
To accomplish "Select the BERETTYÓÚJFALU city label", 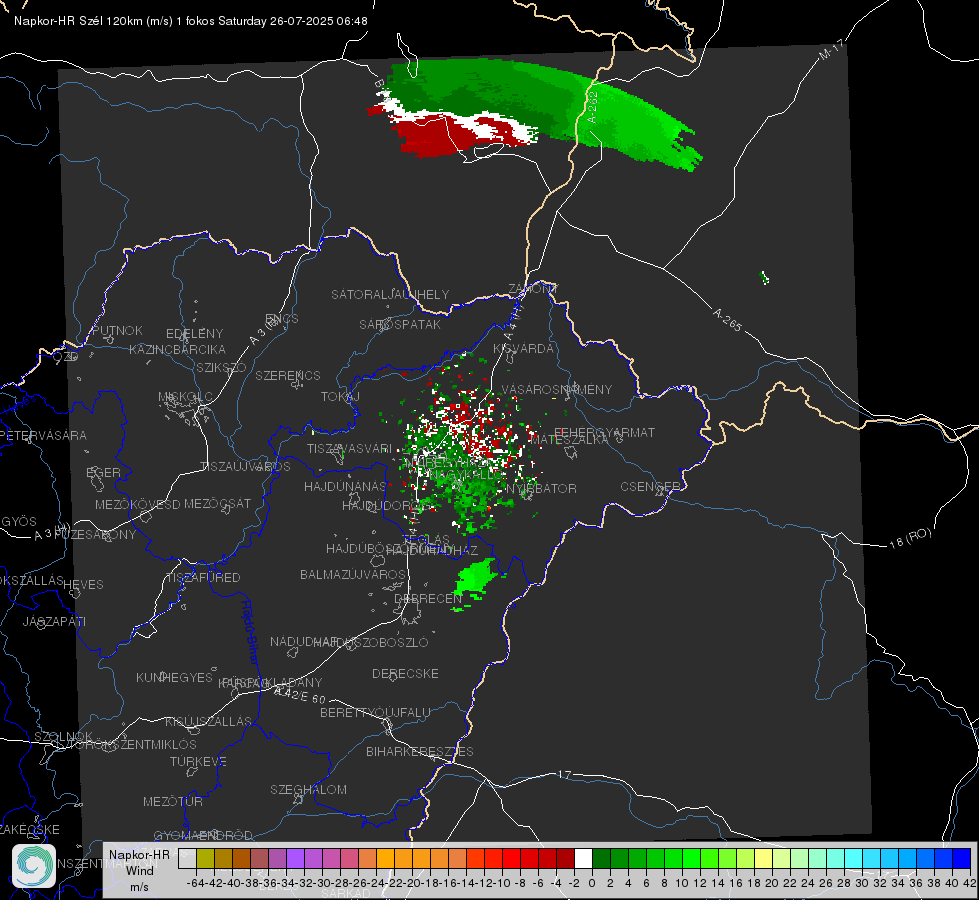I will 375,712.
